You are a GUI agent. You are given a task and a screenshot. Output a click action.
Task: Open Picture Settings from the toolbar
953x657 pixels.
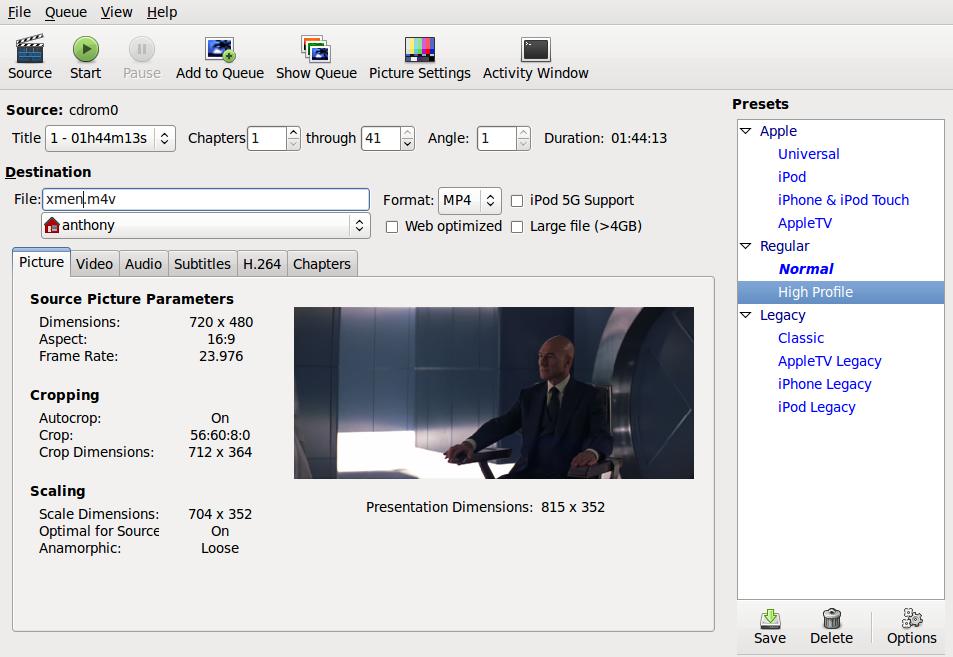(x=419, y=49)
